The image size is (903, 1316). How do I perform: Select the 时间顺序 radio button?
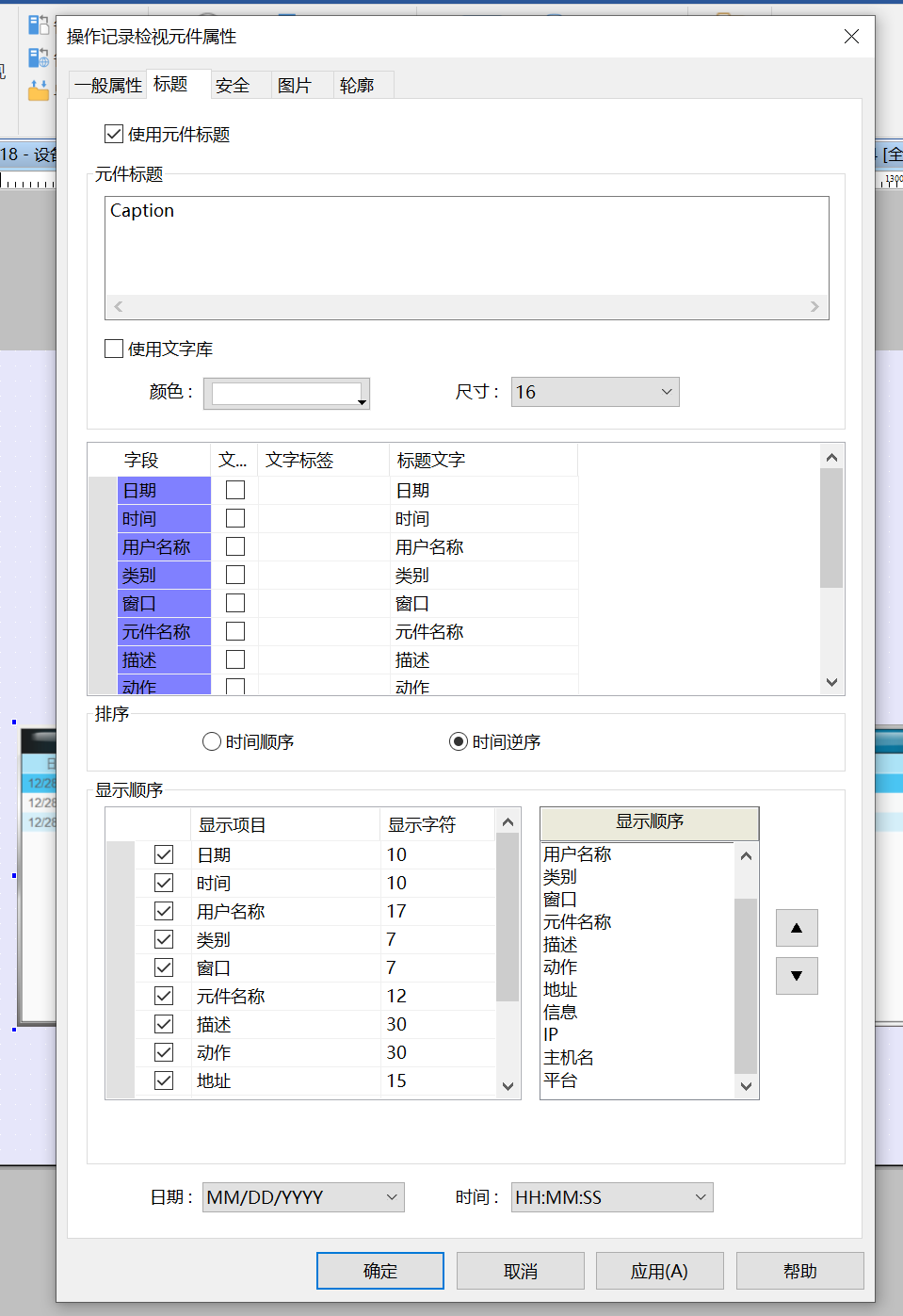click(212, 742)
